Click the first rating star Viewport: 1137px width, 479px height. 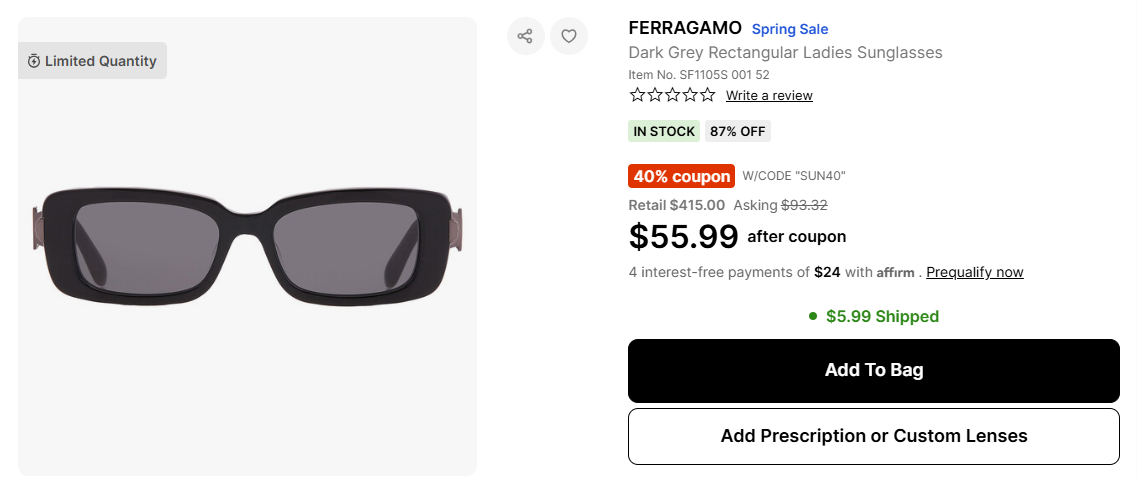click(637, 95)
